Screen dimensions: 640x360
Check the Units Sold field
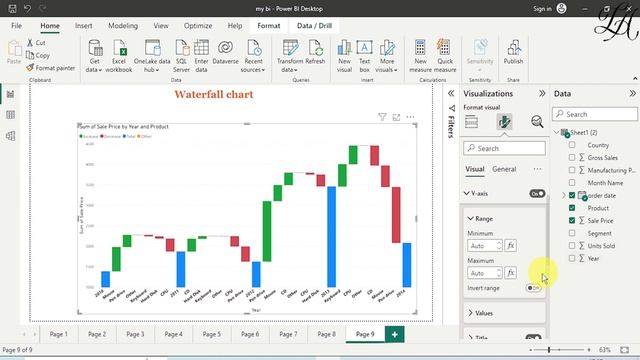pyautogui.click(x=572, y=246)
